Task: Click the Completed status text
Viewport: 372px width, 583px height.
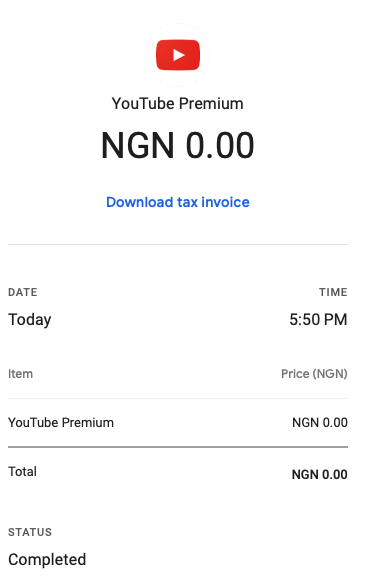Action: pyautogui.click(x=47, y=560)
